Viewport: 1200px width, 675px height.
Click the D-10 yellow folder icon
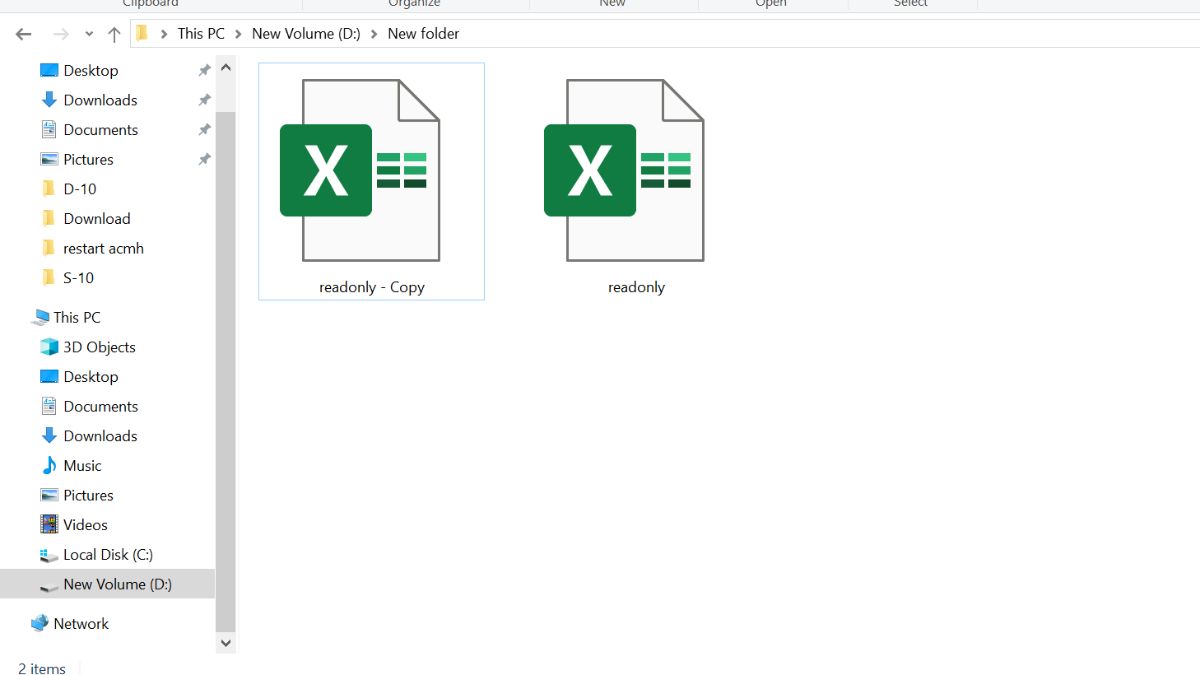coord(49,189)
